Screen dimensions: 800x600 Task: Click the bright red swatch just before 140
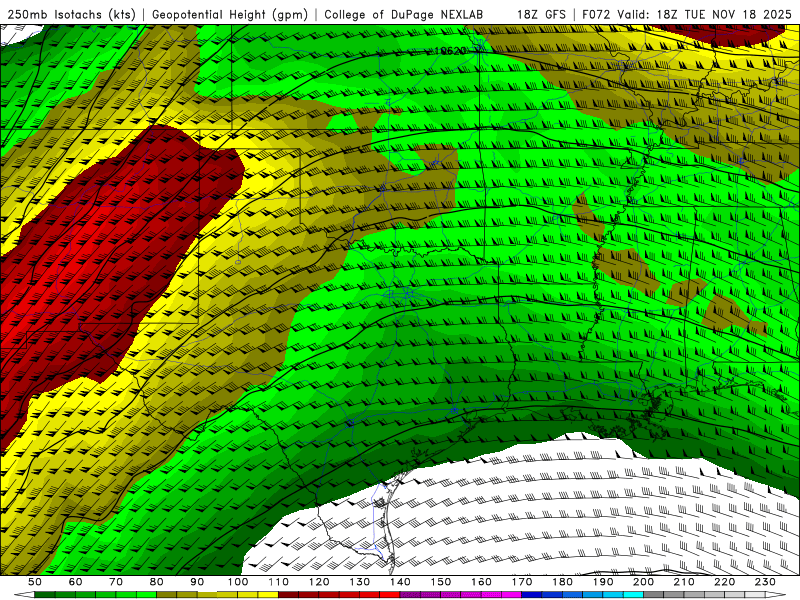click(390, 595)
